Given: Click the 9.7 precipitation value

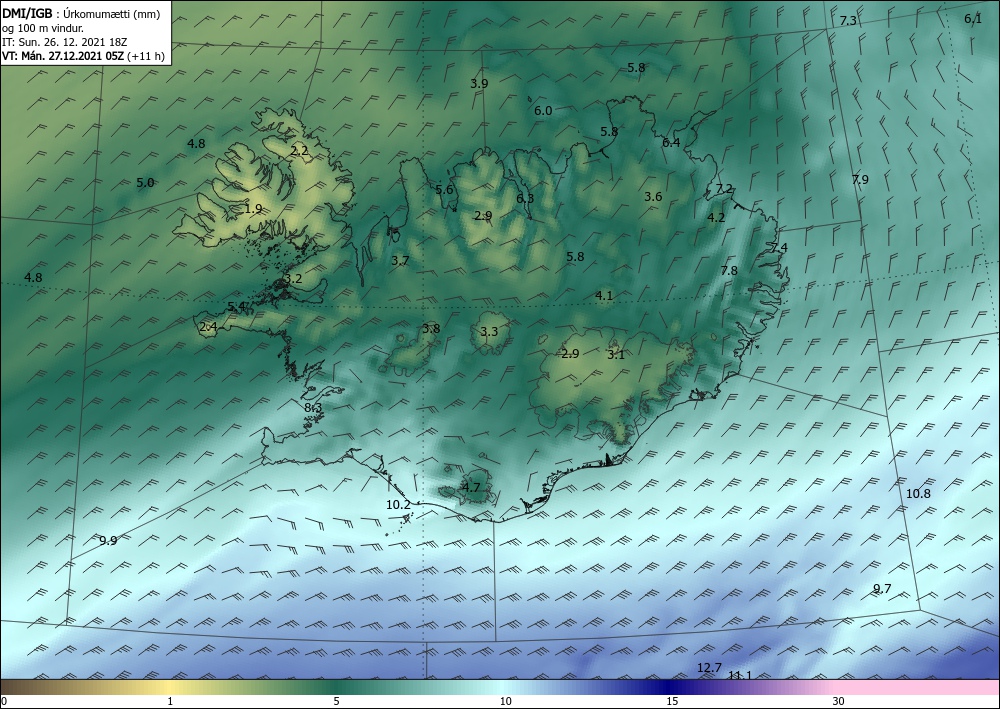Looking at the screenshot, I should pos(882,589).
